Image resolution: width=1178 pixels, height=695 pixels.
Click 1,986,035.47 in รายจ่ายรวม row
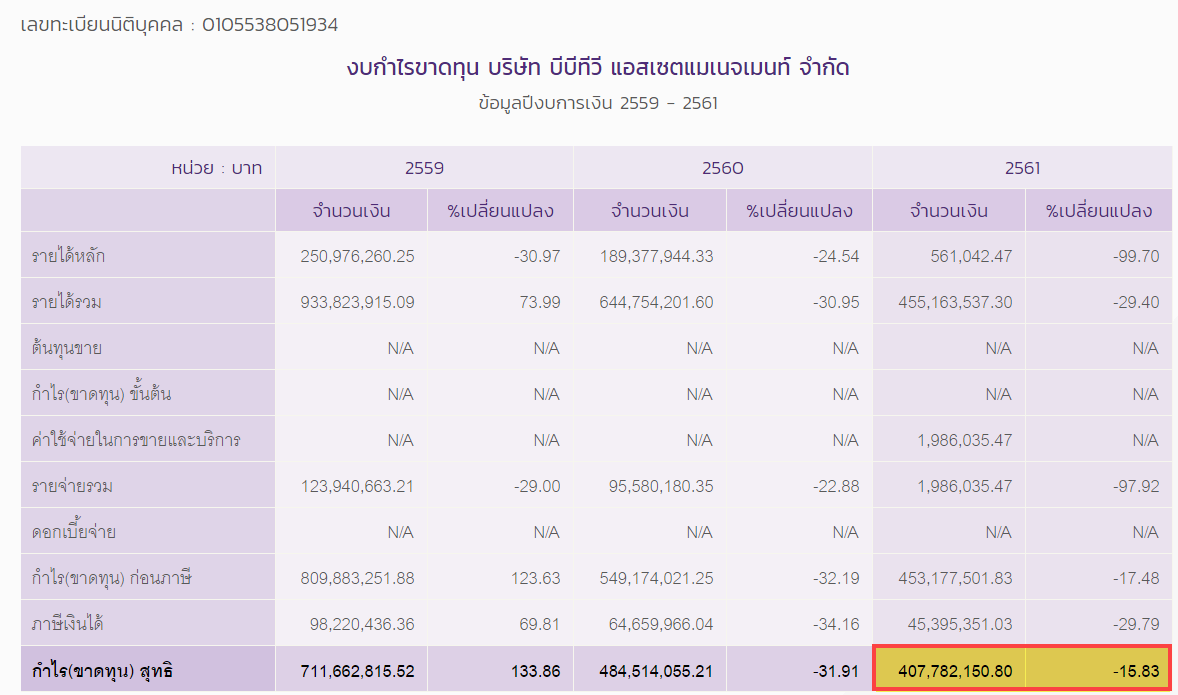(x=965, y=486)
